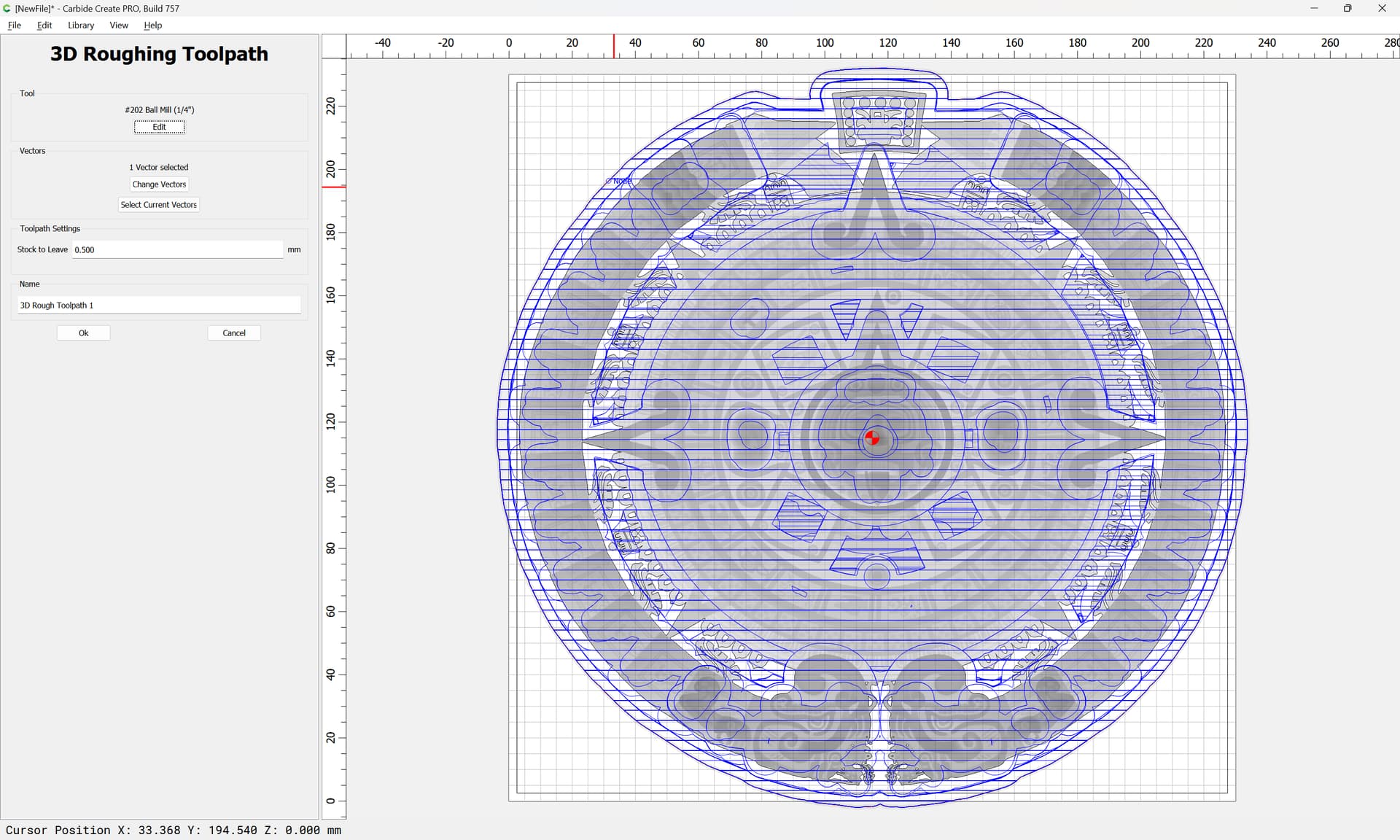Close the Carbide Create window
1400x840 pixels.
click(x=1382, y=8)
